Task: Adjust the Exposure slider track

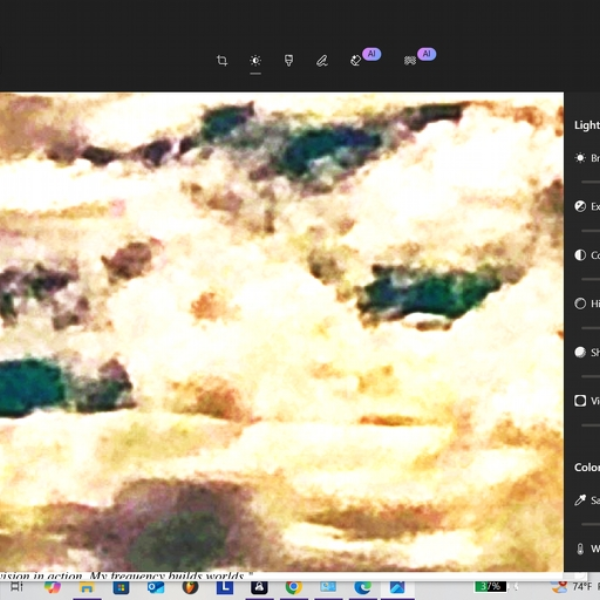Action: 590,231
